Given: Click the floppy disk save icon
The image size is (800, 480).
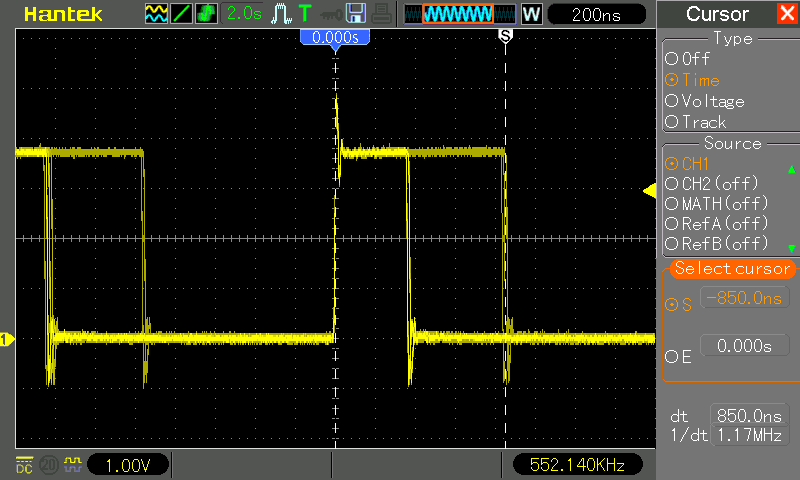Looking at the screenshot, I should (356, 14).
